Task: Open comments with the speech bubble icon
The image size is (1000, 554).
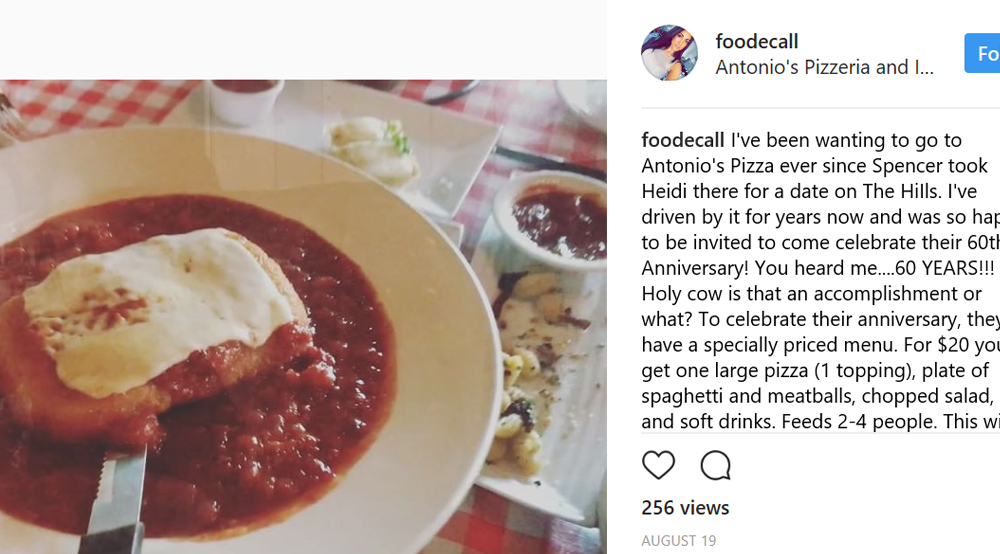Action: point(716,465)
